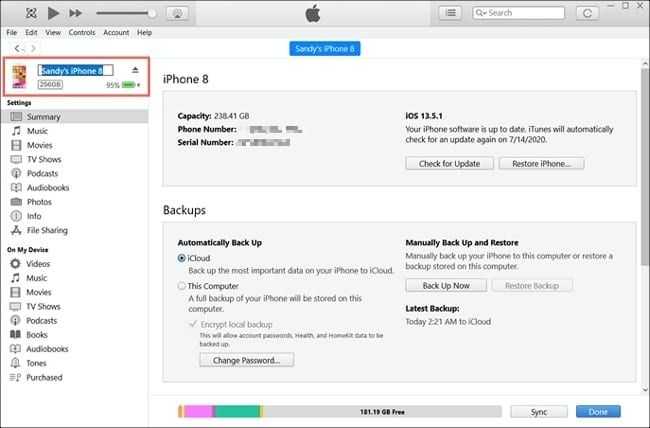Go back with the left arrow
Screen dimensions: 650x428
[17, 49]
